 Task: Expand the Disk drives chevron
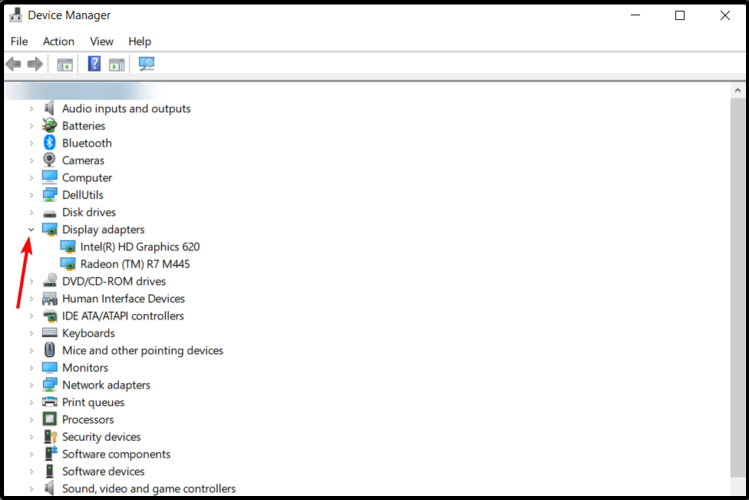point(31,212)
